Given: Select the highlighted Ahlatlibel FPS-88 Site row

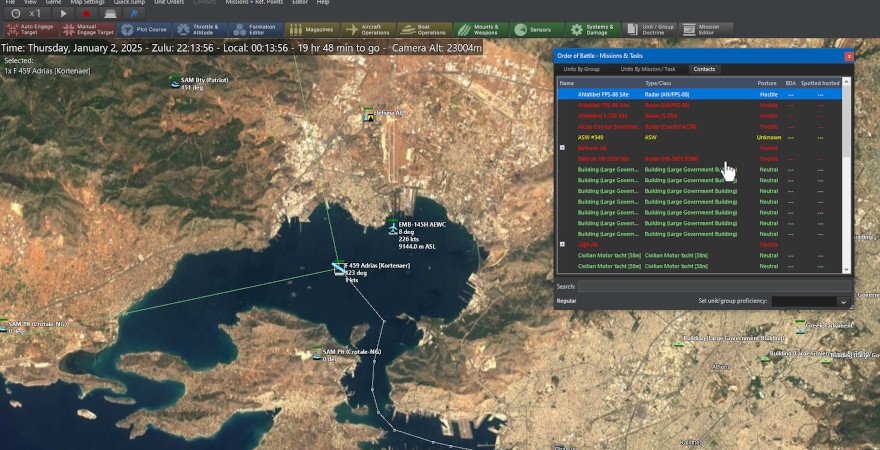Looking at the screenshot, I should [x=700, y=94].
